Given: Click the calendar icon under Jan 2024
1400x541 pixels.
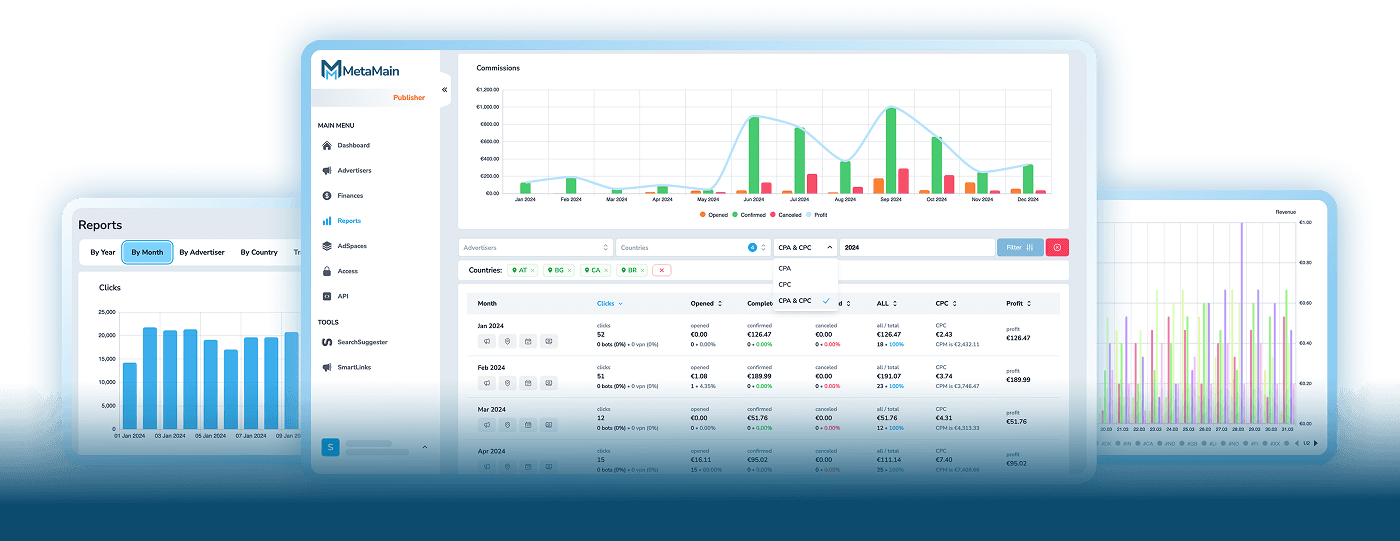Looking at the screenshot, I should (527, 341).
